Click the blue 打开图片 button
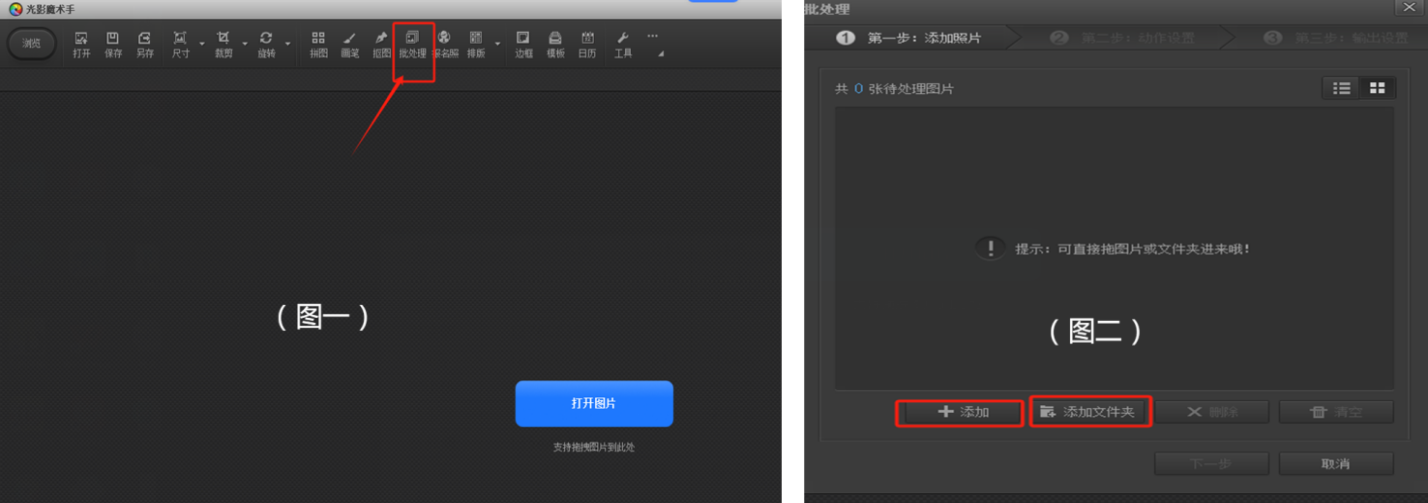 coord(593,403)
